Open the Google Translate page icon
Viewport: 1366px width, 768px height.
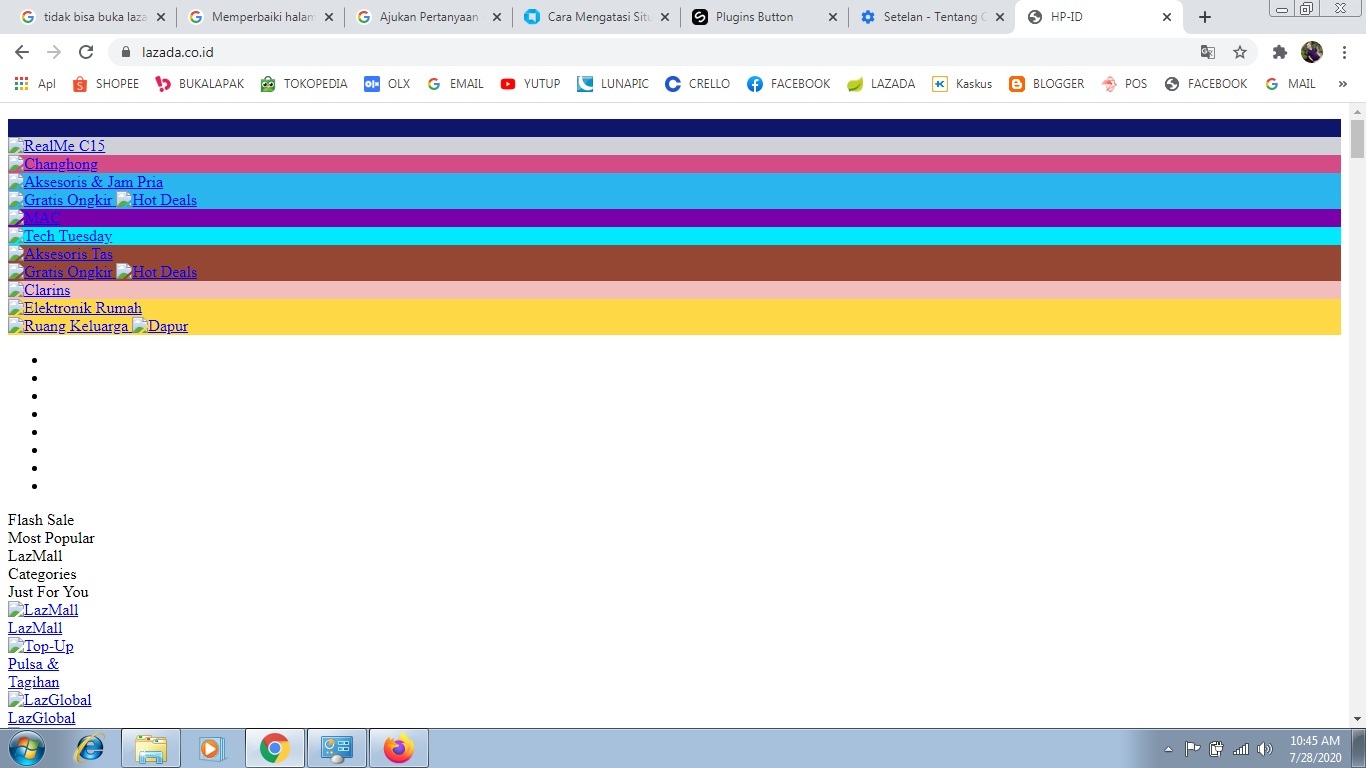[1208, 52]
